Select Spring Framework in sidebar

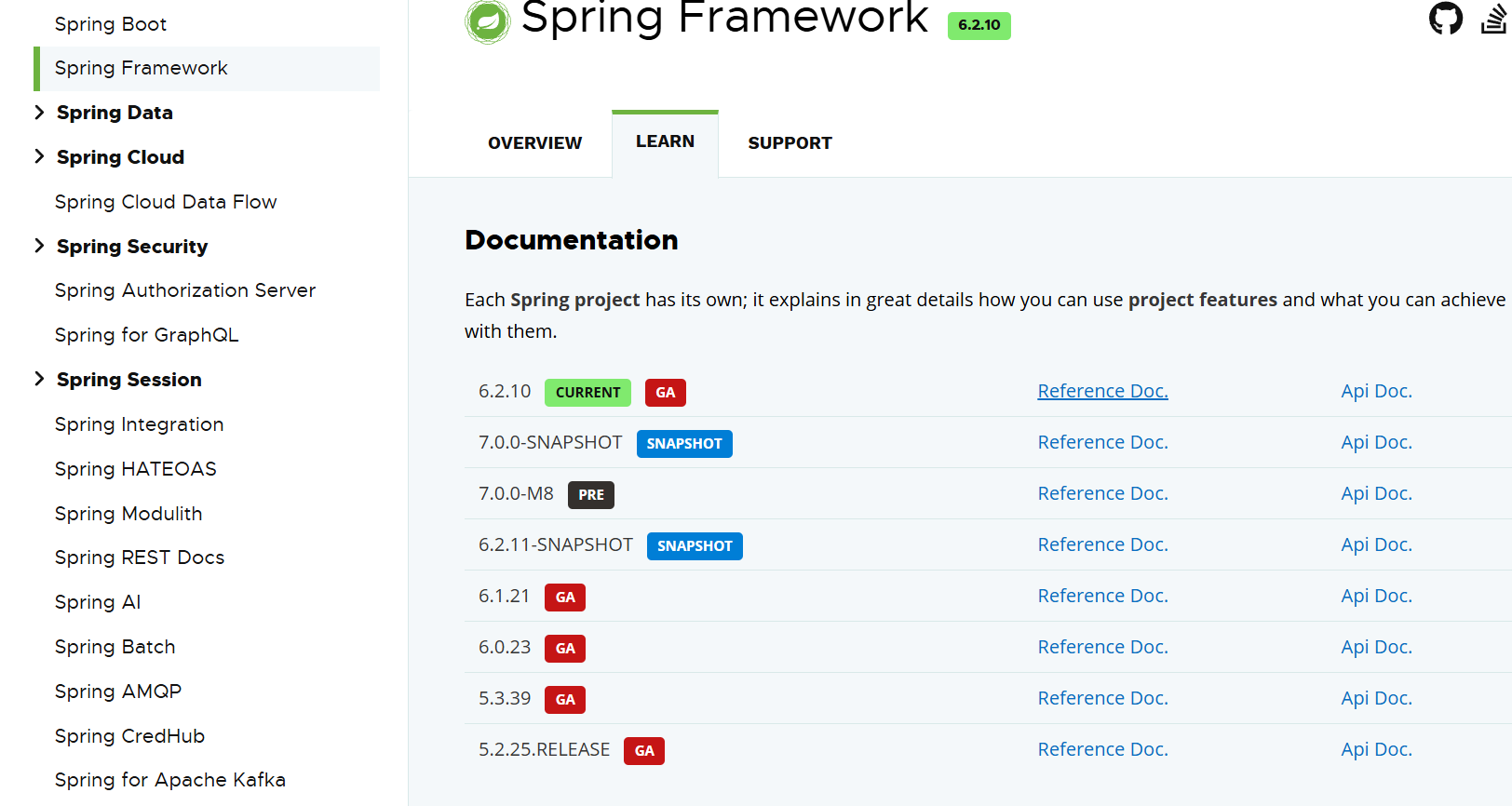(207, 68)
